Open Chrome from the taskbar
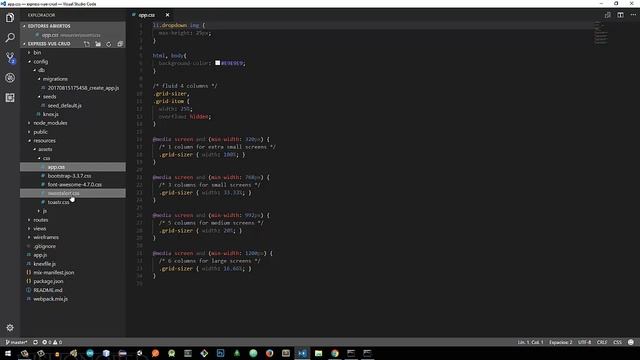The width and height of the screenshot is (640, 360). (335, 353)
